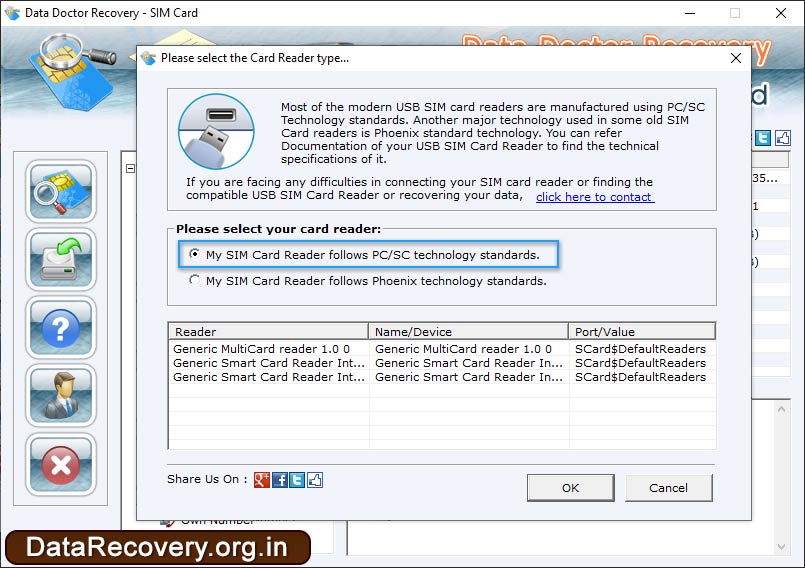
Task: Select the third row's Generic Smart Card Reader Int... Reader cell
Action: pos(269,376)
